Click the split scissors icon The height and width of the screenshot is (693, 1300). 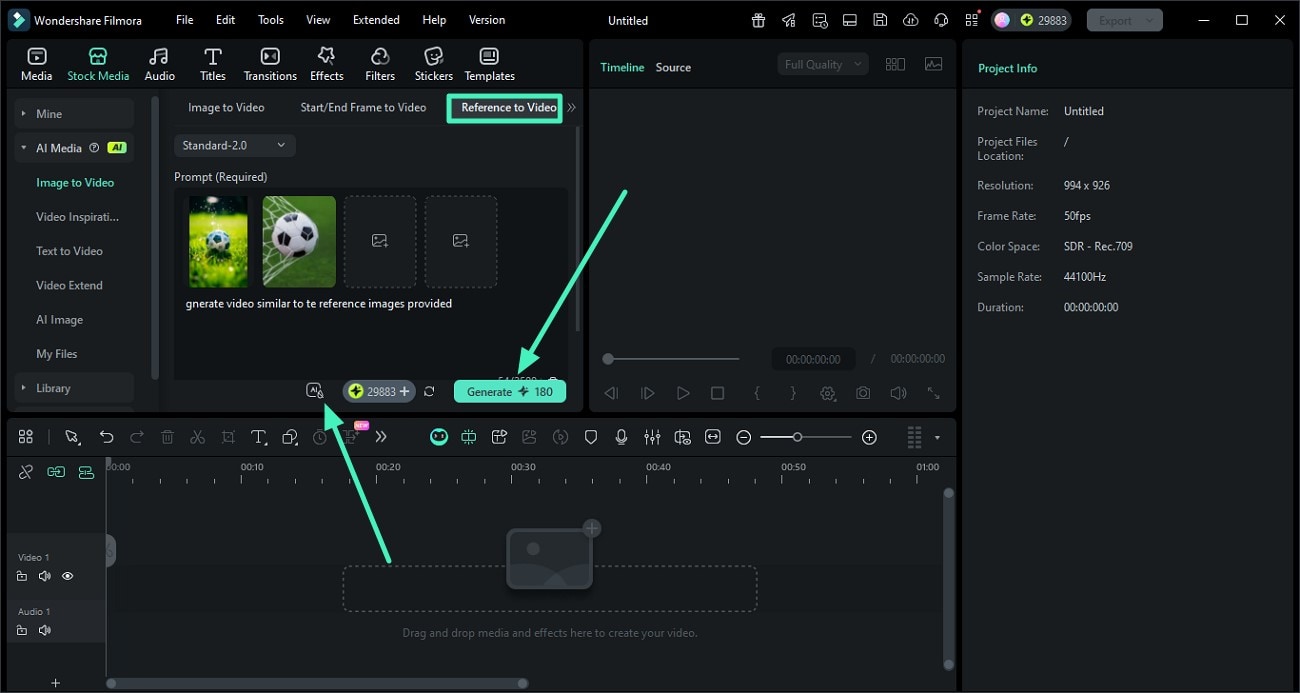(197, 437)
